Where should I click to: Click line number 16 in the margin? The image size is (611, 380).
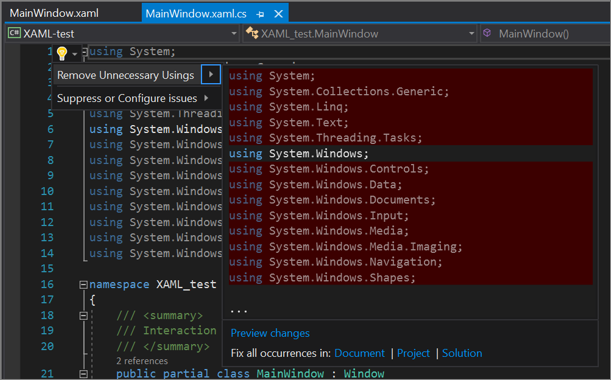click(x=47, y=285)
